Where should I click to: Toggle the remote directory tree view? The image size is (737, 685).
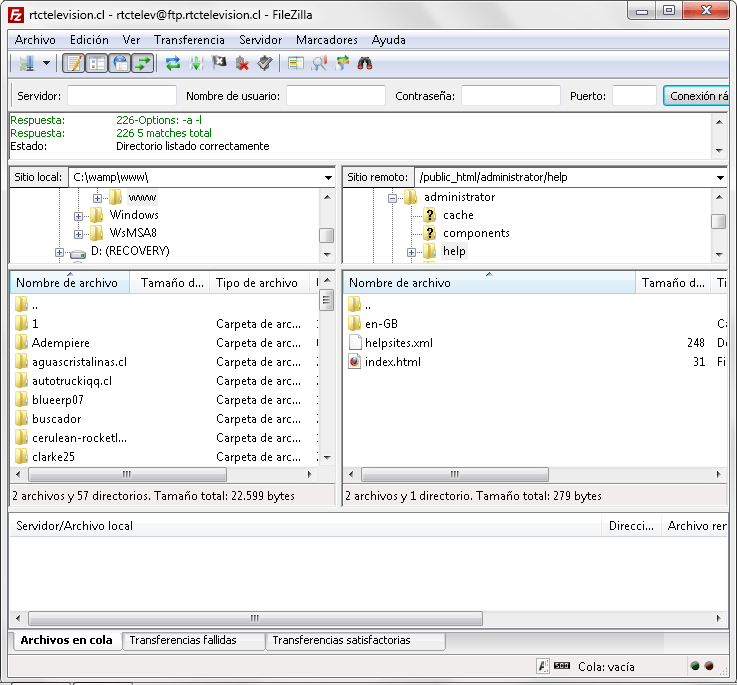pyautogui.click(x=120, y=63)
